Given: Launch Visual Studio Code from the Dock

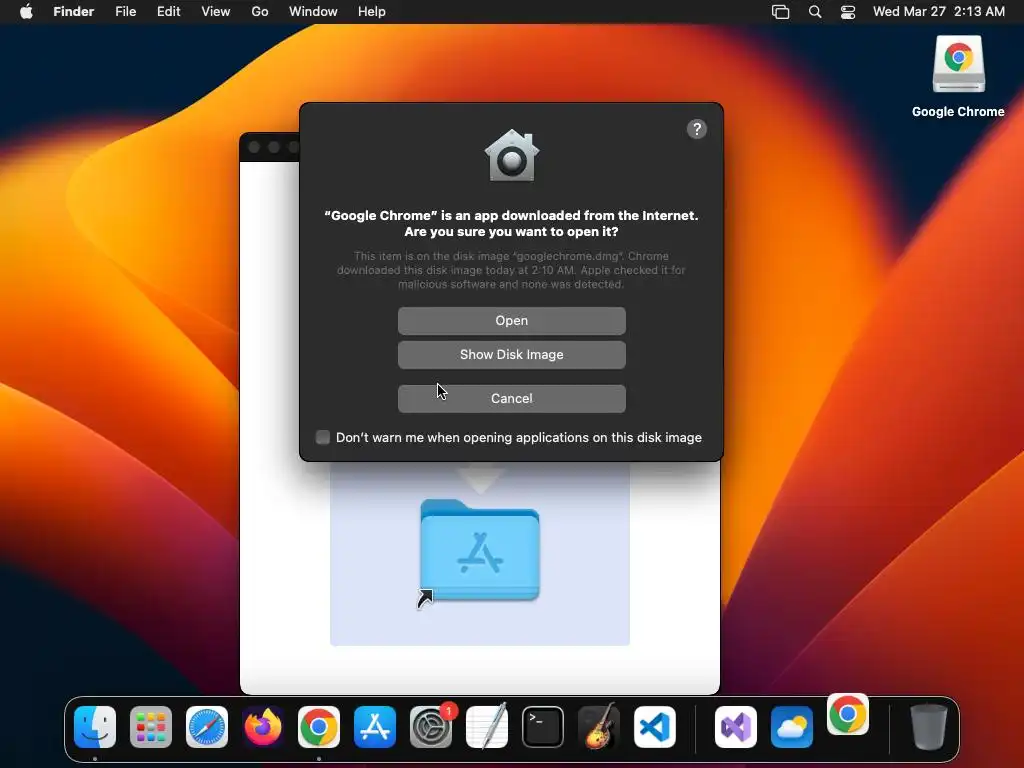Looking at the screenshot, I should (x=655, y=727).
